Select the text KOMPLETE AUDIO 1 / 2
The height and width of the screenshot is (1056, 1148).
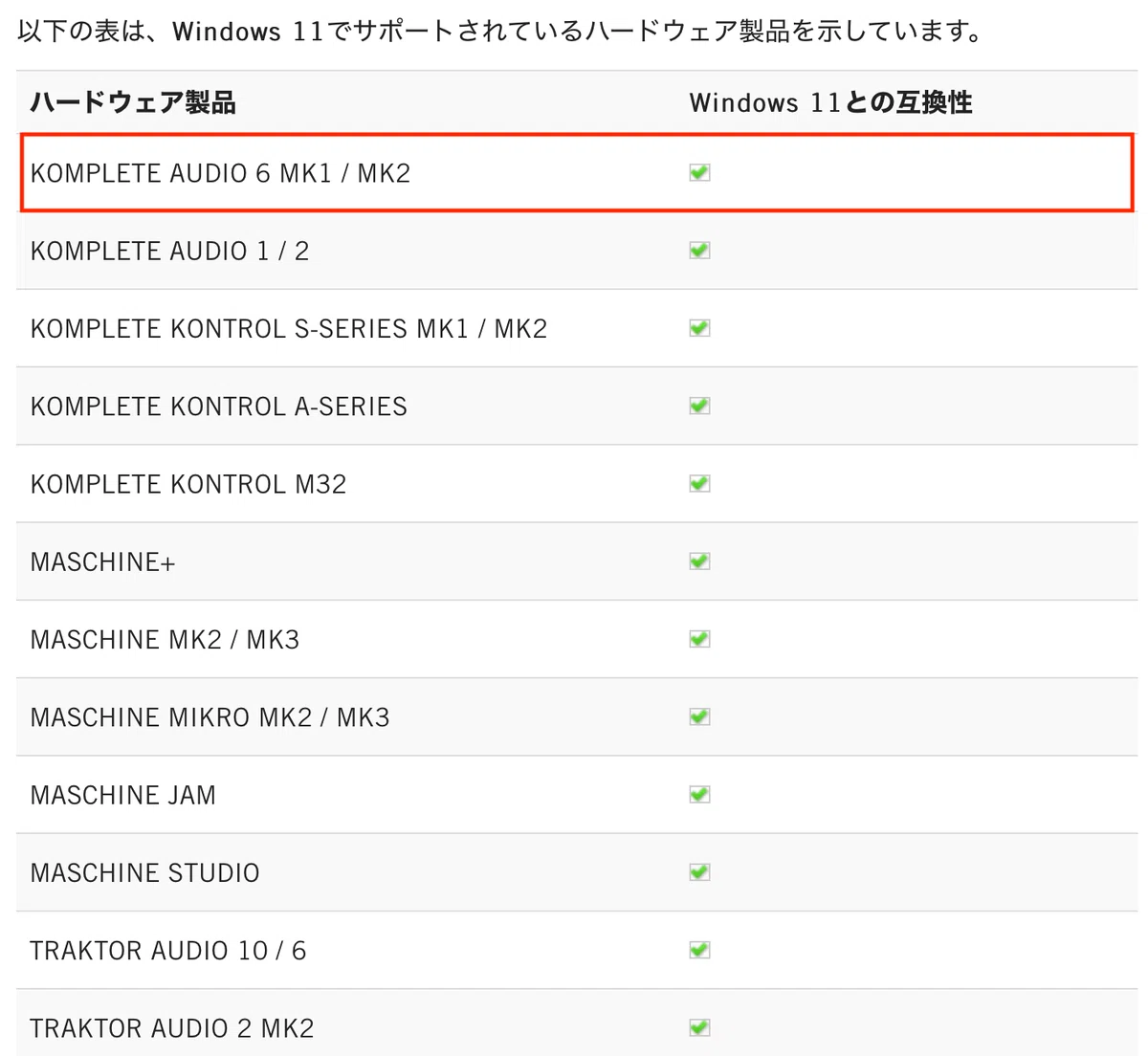tap(169, 251)
